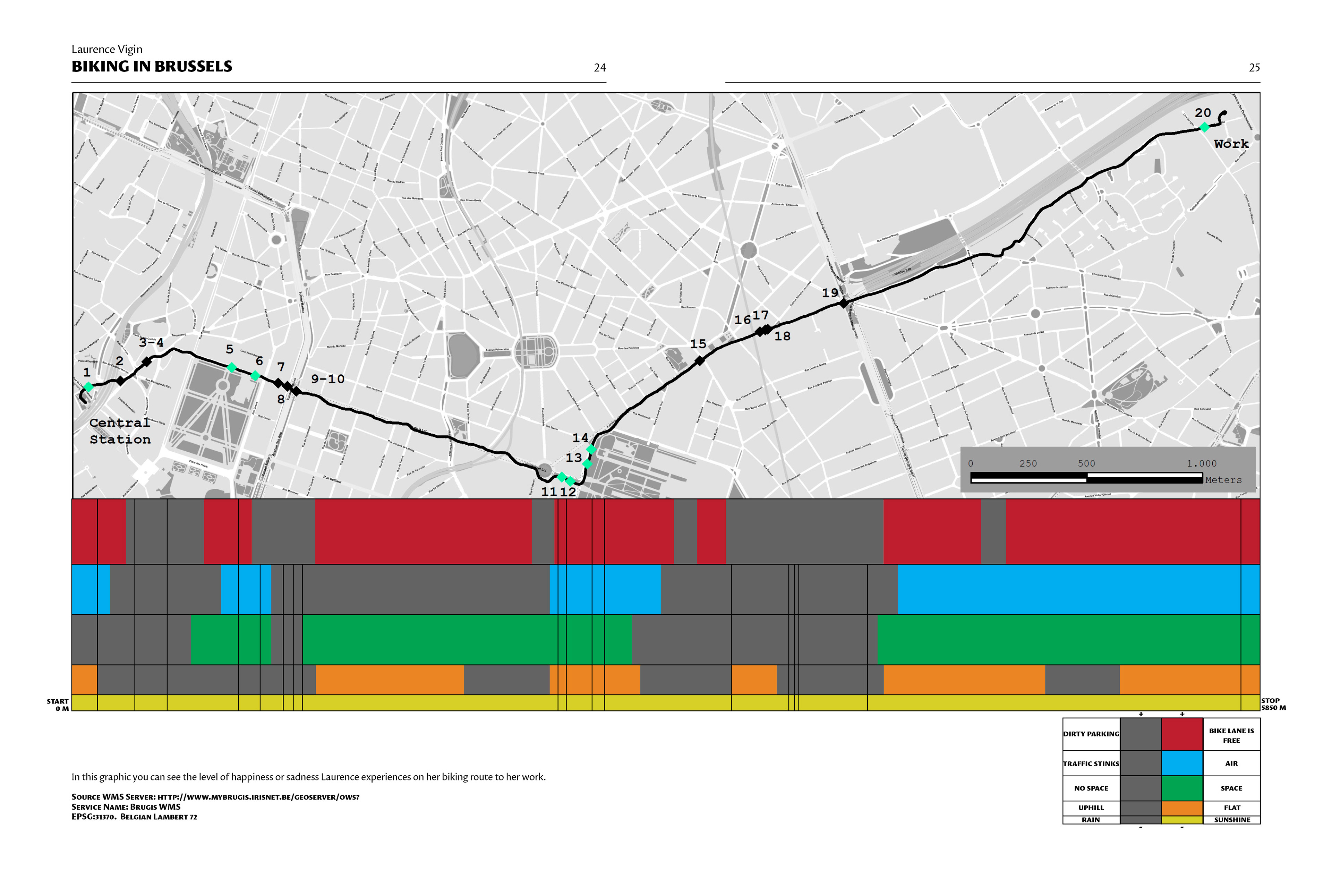Click the mybrugis.irisnet.be WMS server URL
The image size is (1332, 896).
tap(258, 797)
